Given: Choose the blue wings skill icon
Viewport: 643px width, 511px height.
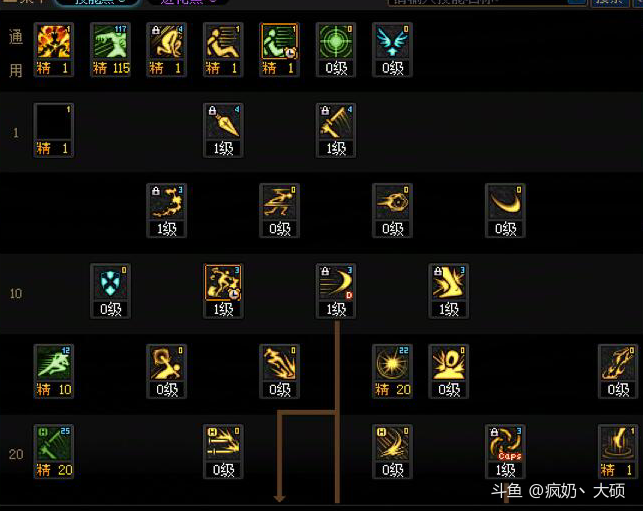Looking at the screenshot, I should (x=392, y=50).
